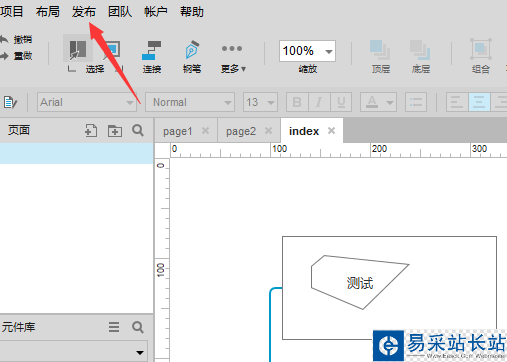Search widgets in 元件库 panel
This screenshot has height=362, width=507.
138,327
